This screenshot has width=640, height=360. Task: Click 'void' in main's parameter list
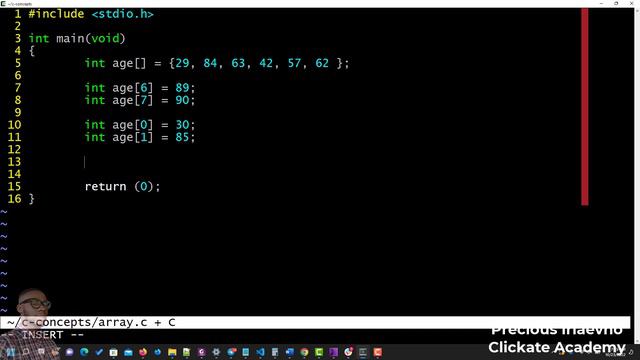(x=105, y=39)
